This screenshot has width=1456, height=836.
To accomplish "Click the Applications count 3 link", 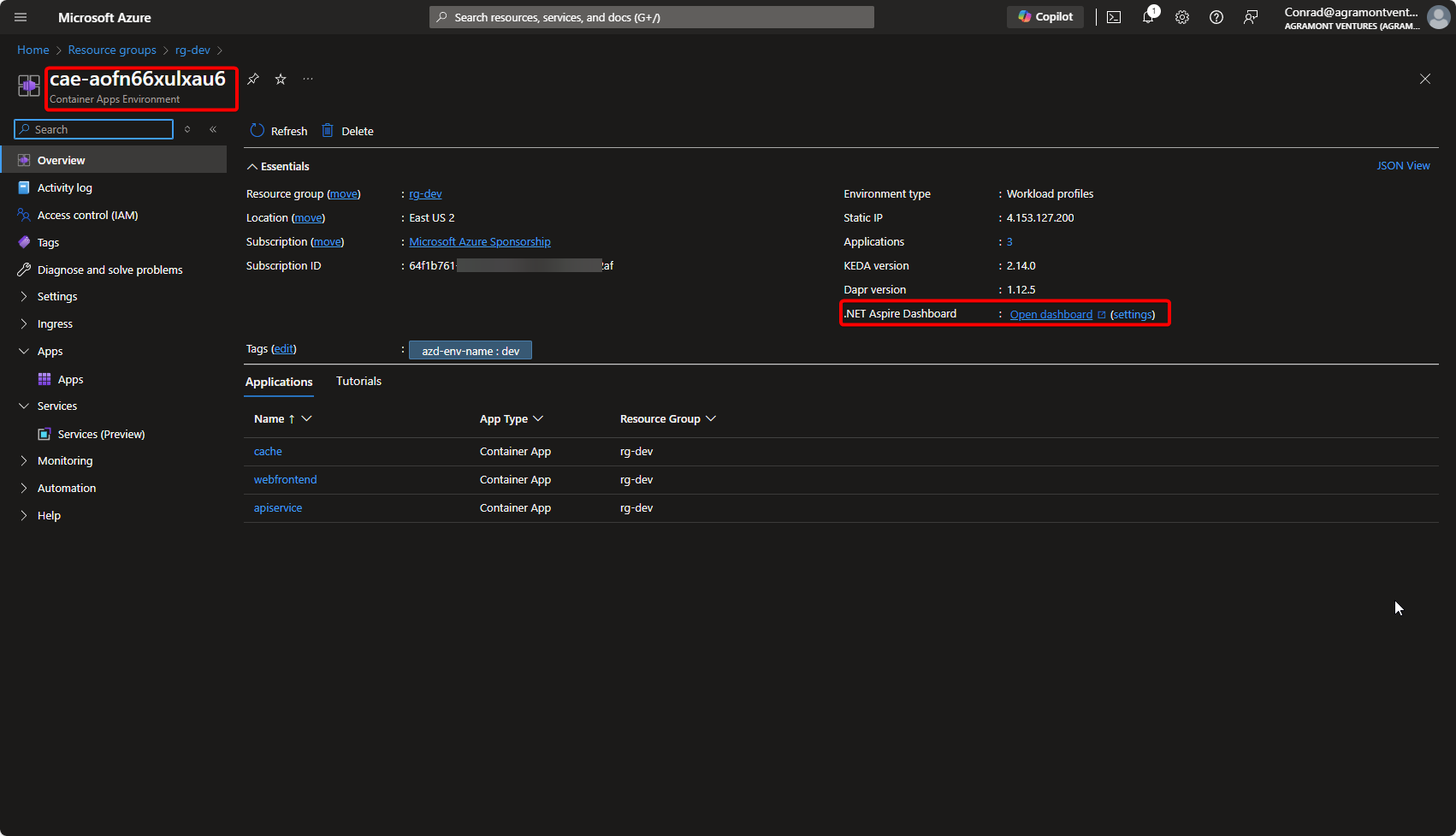I will tap(1009, 242).
